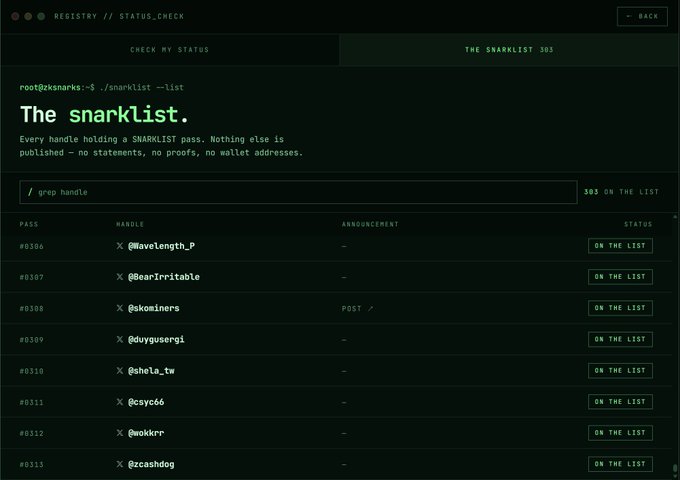Image resolution: width=680 pixels, height=480 pixels.
Task: Open the @zcashdog handle
Action: (151, 464)
